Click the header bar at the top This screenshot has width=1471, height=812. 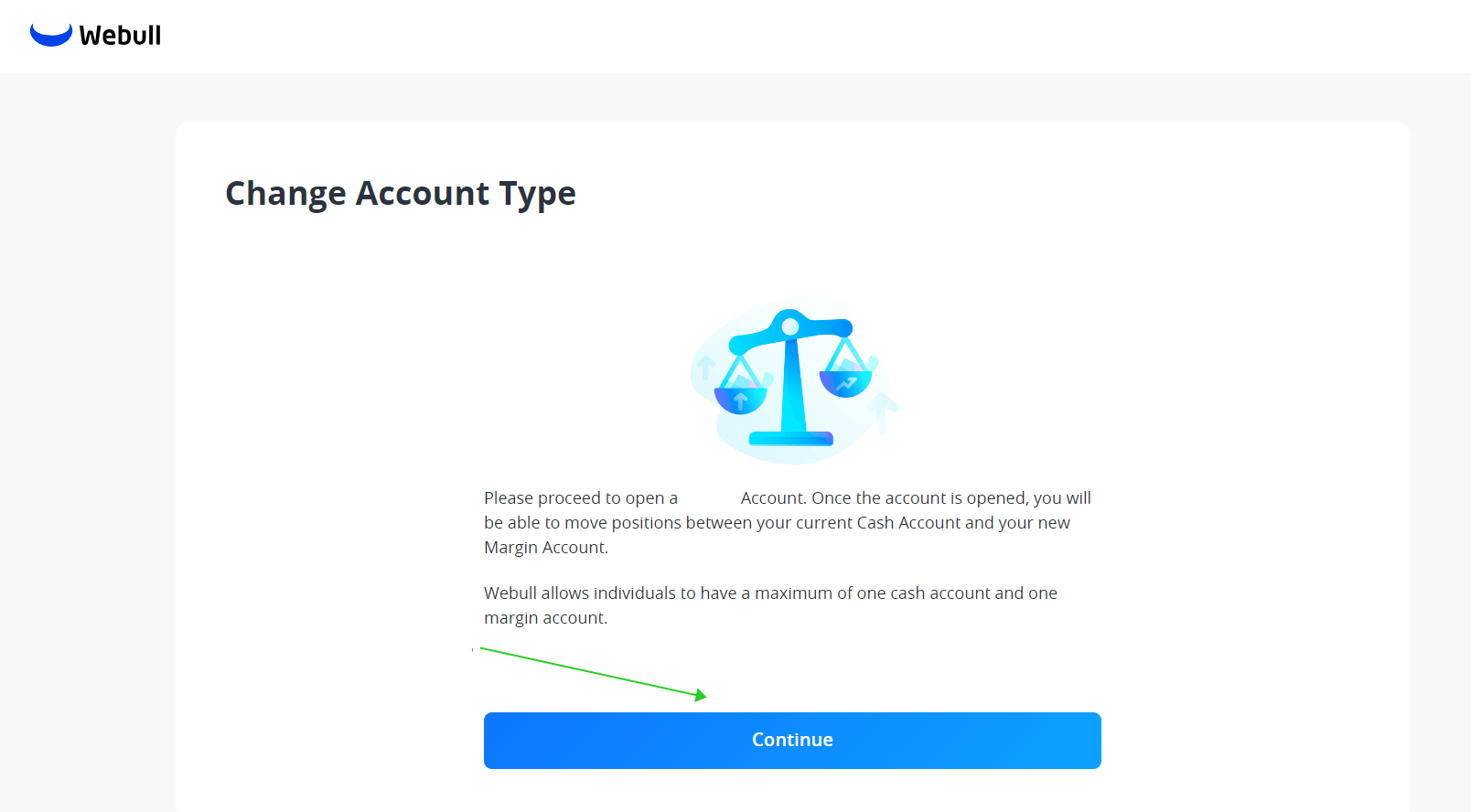732,37
